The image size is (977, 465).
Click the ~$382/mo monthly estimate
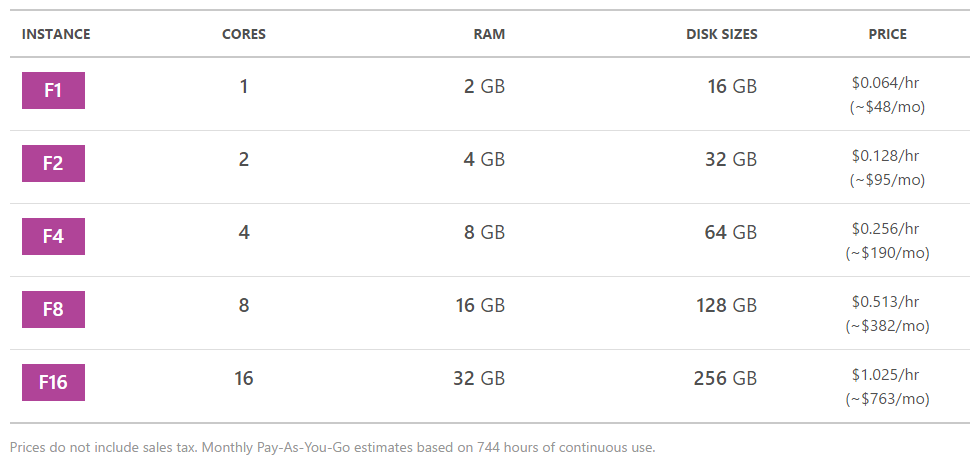[887, 326]
